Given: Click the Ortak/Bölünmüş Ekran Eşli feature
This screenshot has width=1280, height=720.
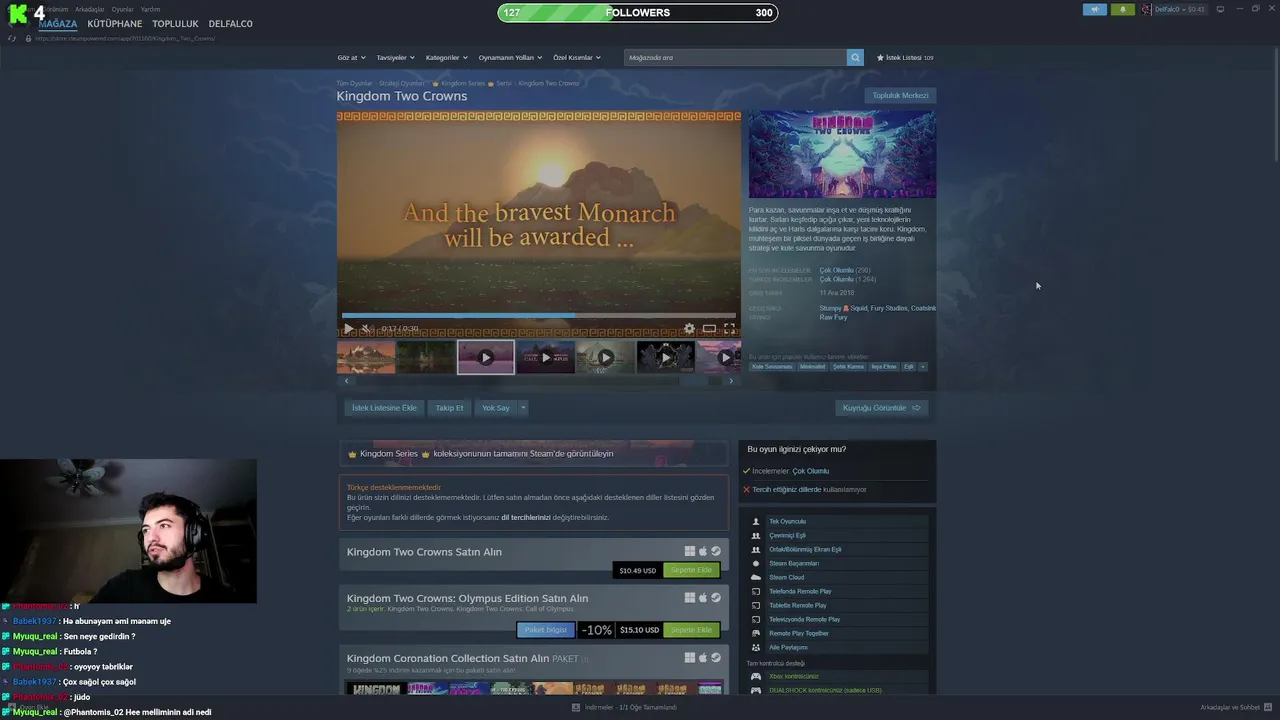Looking at the screenshot, I should [x=838, y=549].
